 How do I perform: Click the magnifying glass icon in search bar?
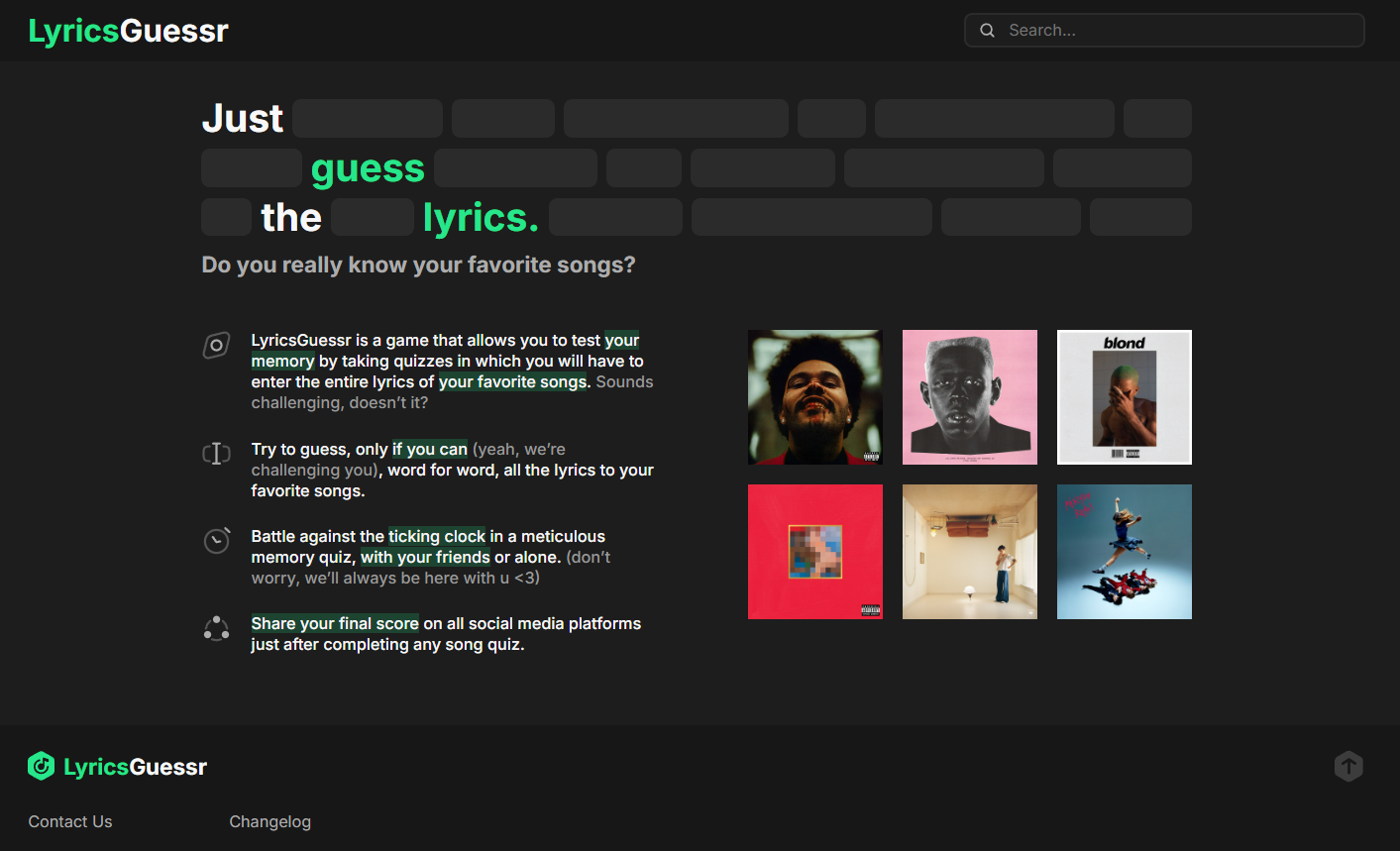(987, 30)
